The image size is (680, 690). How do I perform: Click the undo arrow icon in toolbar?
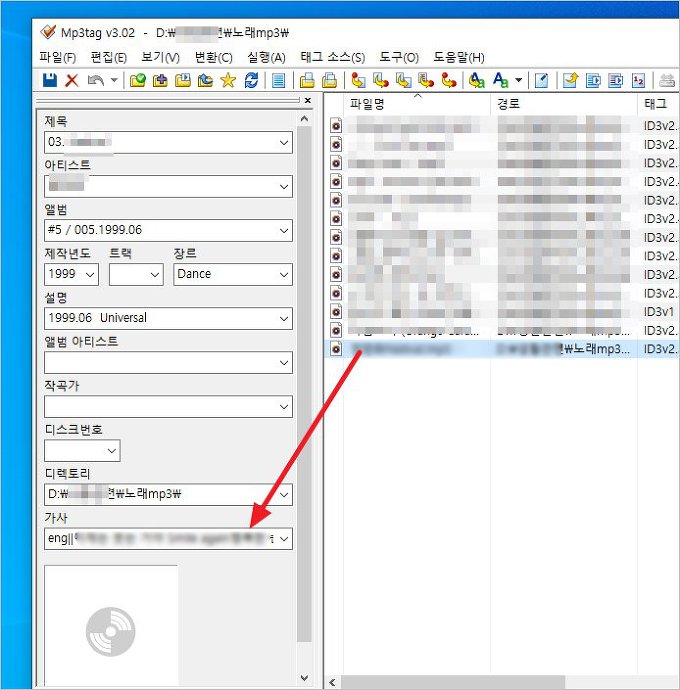[x=94, y=80]
